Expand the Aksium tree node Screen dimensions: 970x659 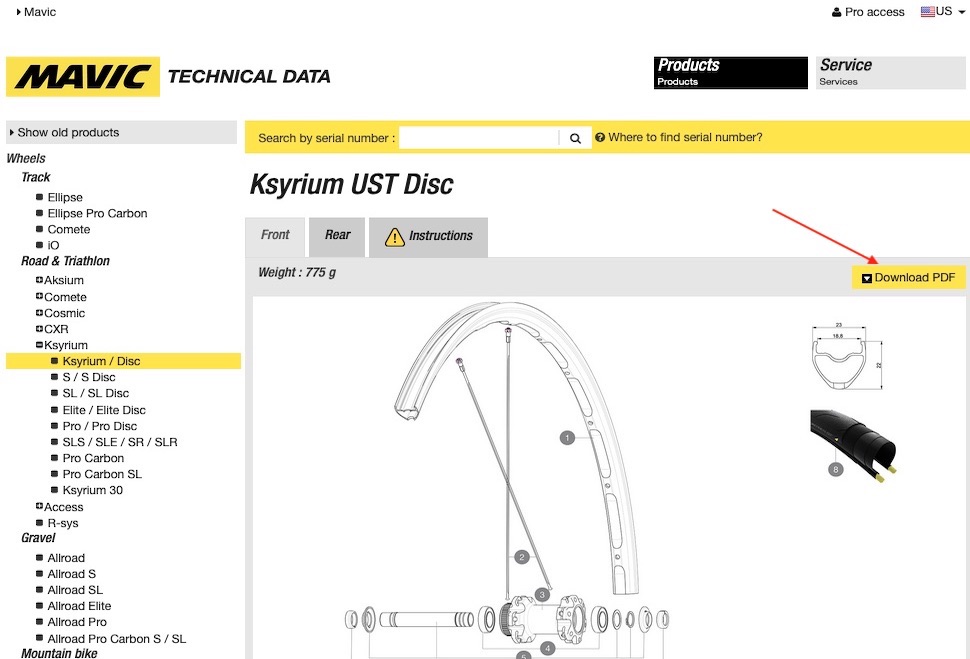[x=39, y=280]
